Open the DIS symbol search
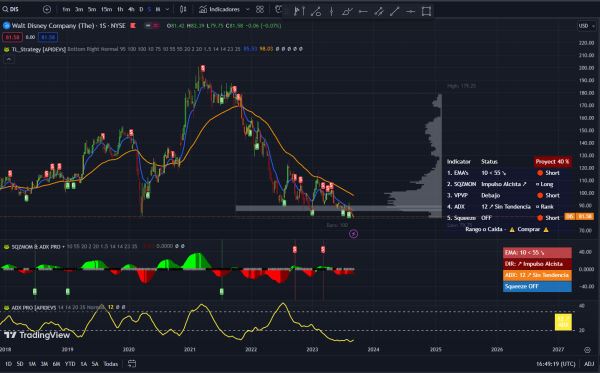This screenshot has height=373, width=600. pyautogui.click(x=11, y=9)
